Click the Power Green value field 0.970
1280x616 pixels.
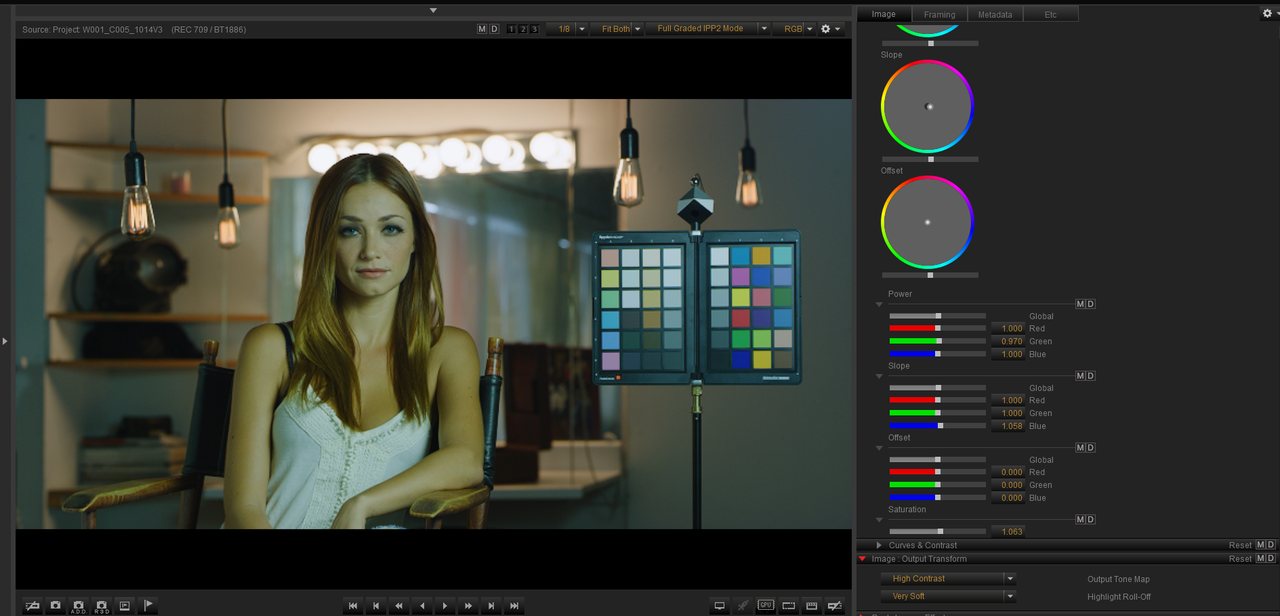pyautogui.click(x=1008, y=341)
